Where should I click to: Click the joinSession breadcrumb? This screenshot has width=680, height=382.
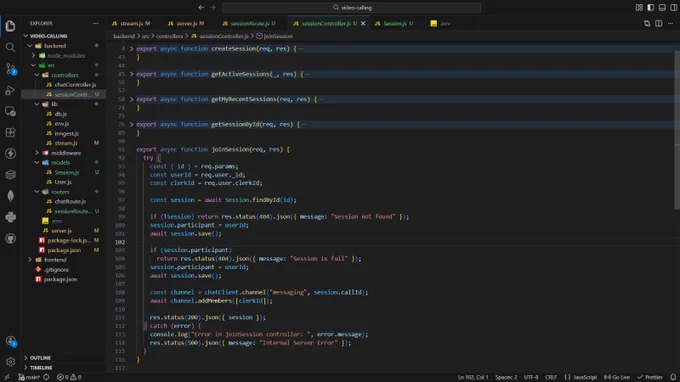[x=278, y=36]
